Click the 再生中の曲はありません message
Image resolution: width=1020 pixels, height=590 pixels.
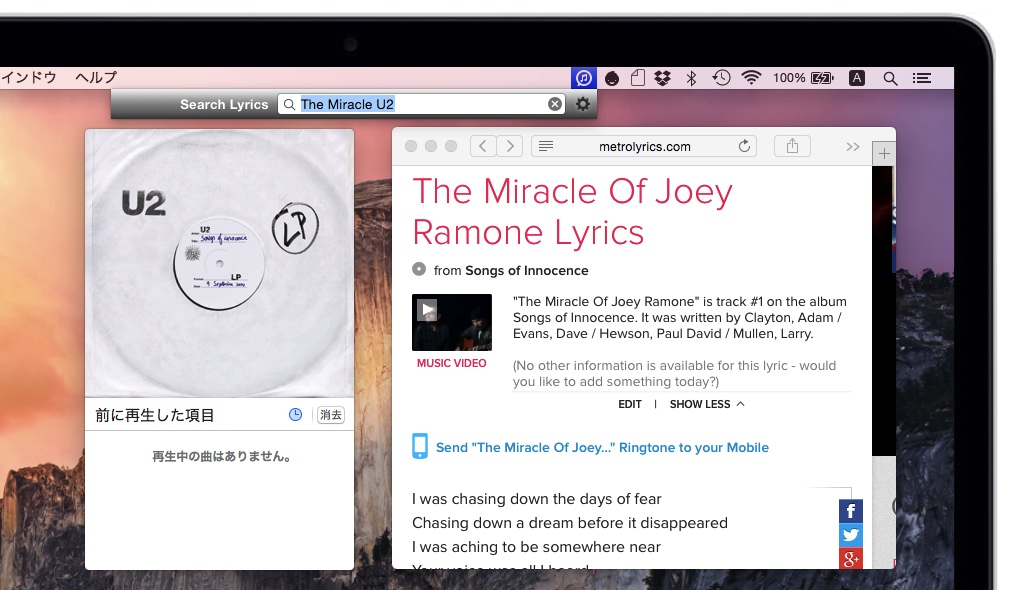[x=221, y=457]
